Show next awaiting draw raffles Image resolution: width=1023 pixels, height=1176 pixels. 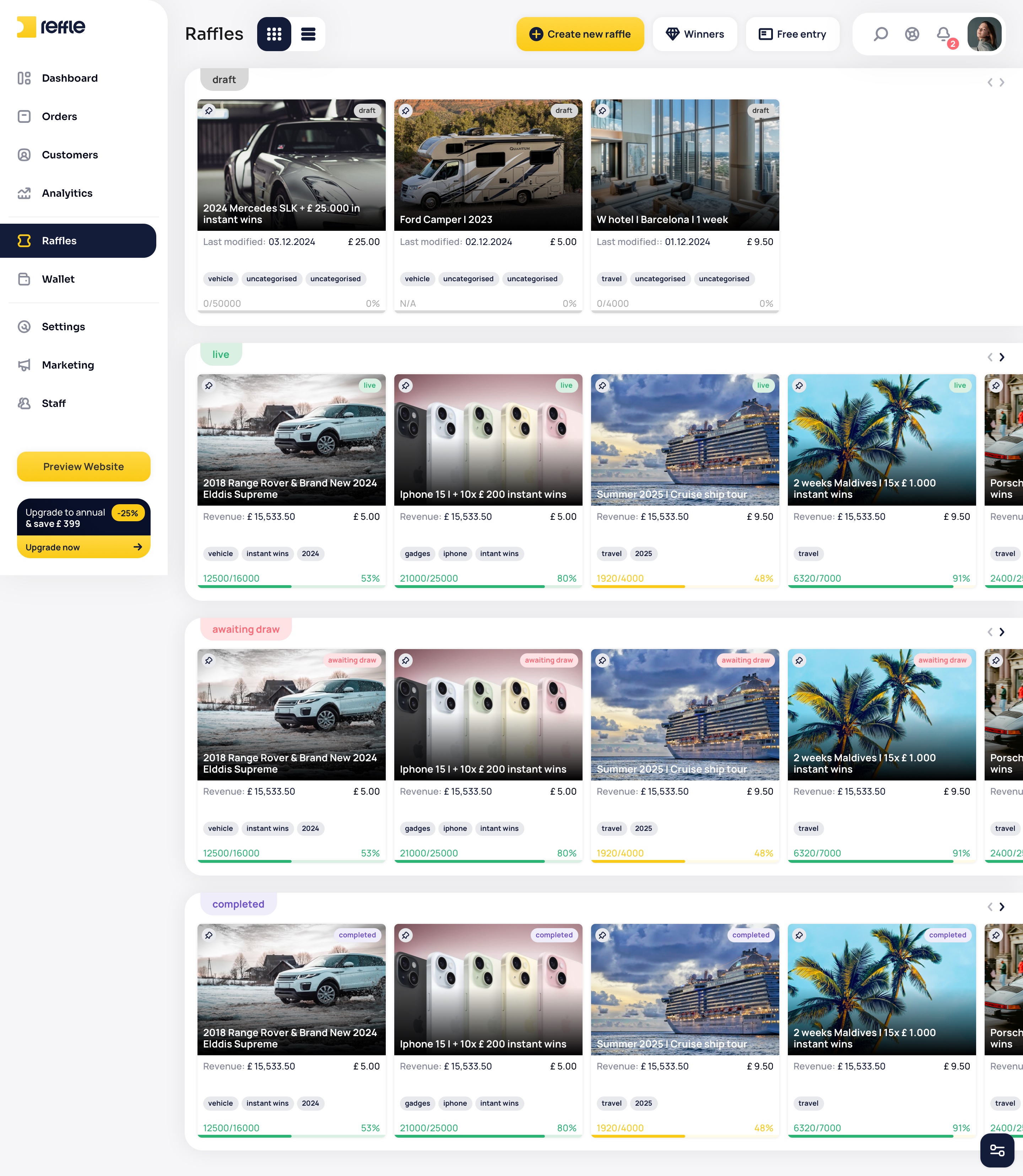1002,632
